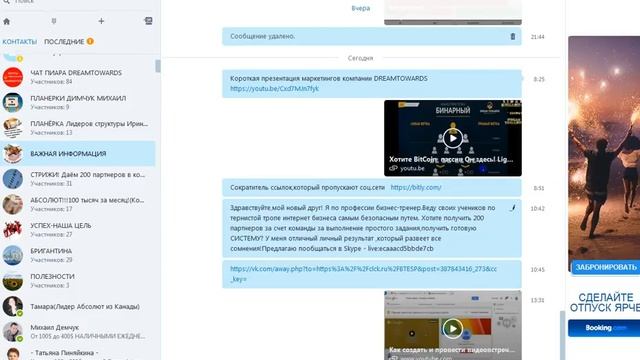The image size is (640, 360).
Task: Click avatar of УСПЕХ-НАША ЦЕЛЬ chat
Action: (x=13, y=229)
